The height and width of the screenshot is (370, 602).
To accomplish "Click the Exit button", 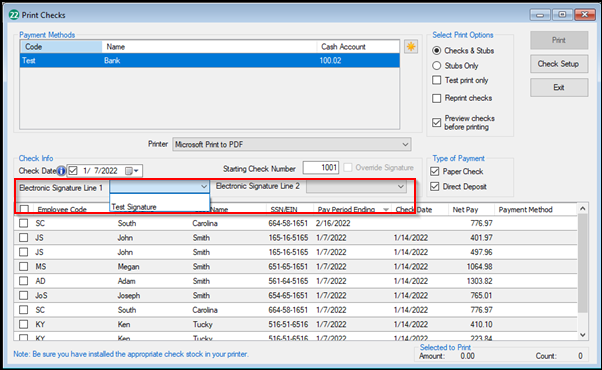I will [x=559, y=88].
